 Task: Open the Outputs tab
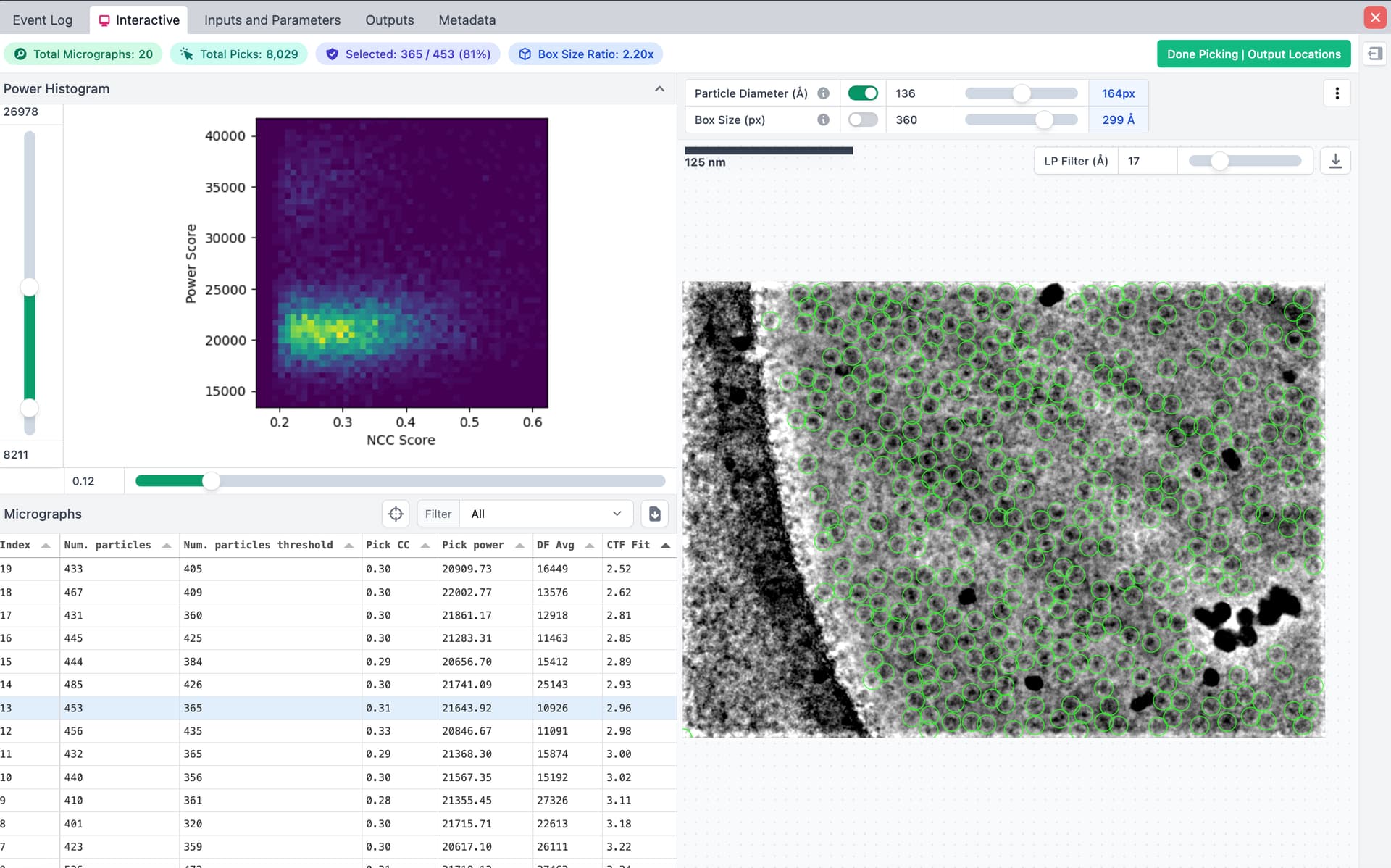coord(389,20)
